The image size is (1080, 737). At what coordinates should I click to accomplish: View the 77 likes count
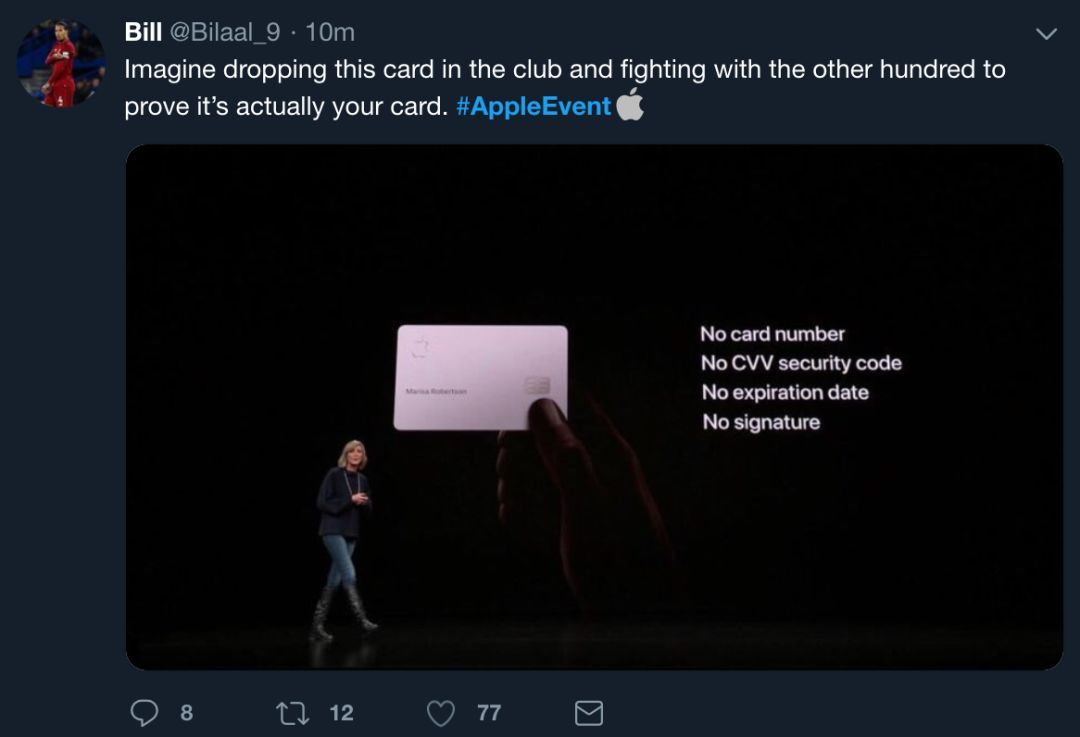tap(489, 713)
